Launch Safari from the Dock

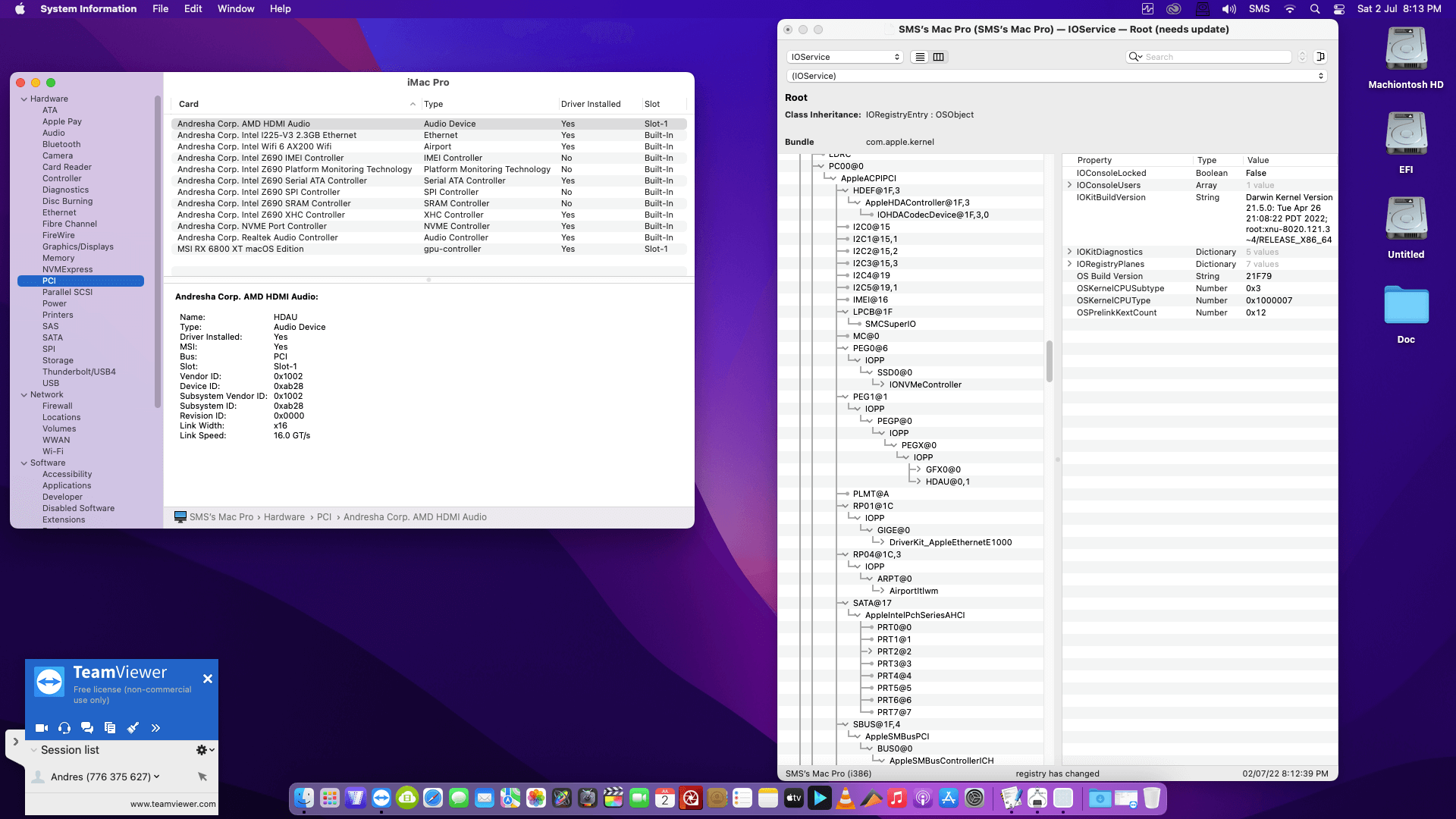433,798
